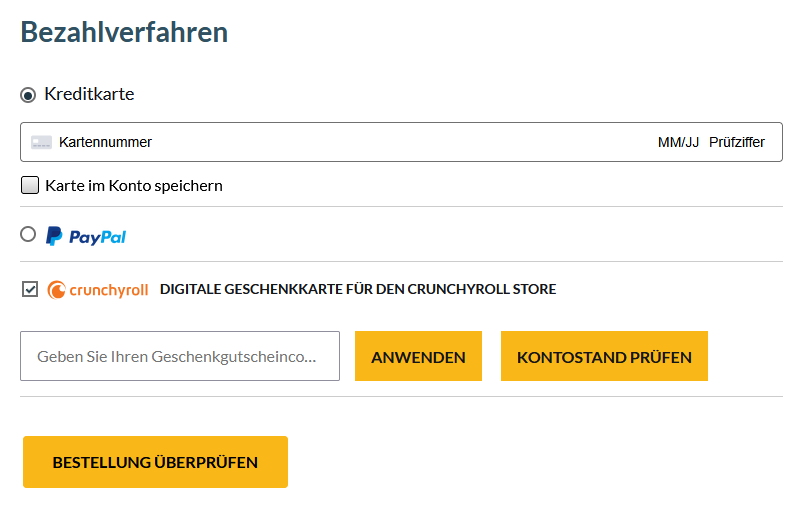
Task: Click the gray credit card icon
Action: (x=41, y=142)
